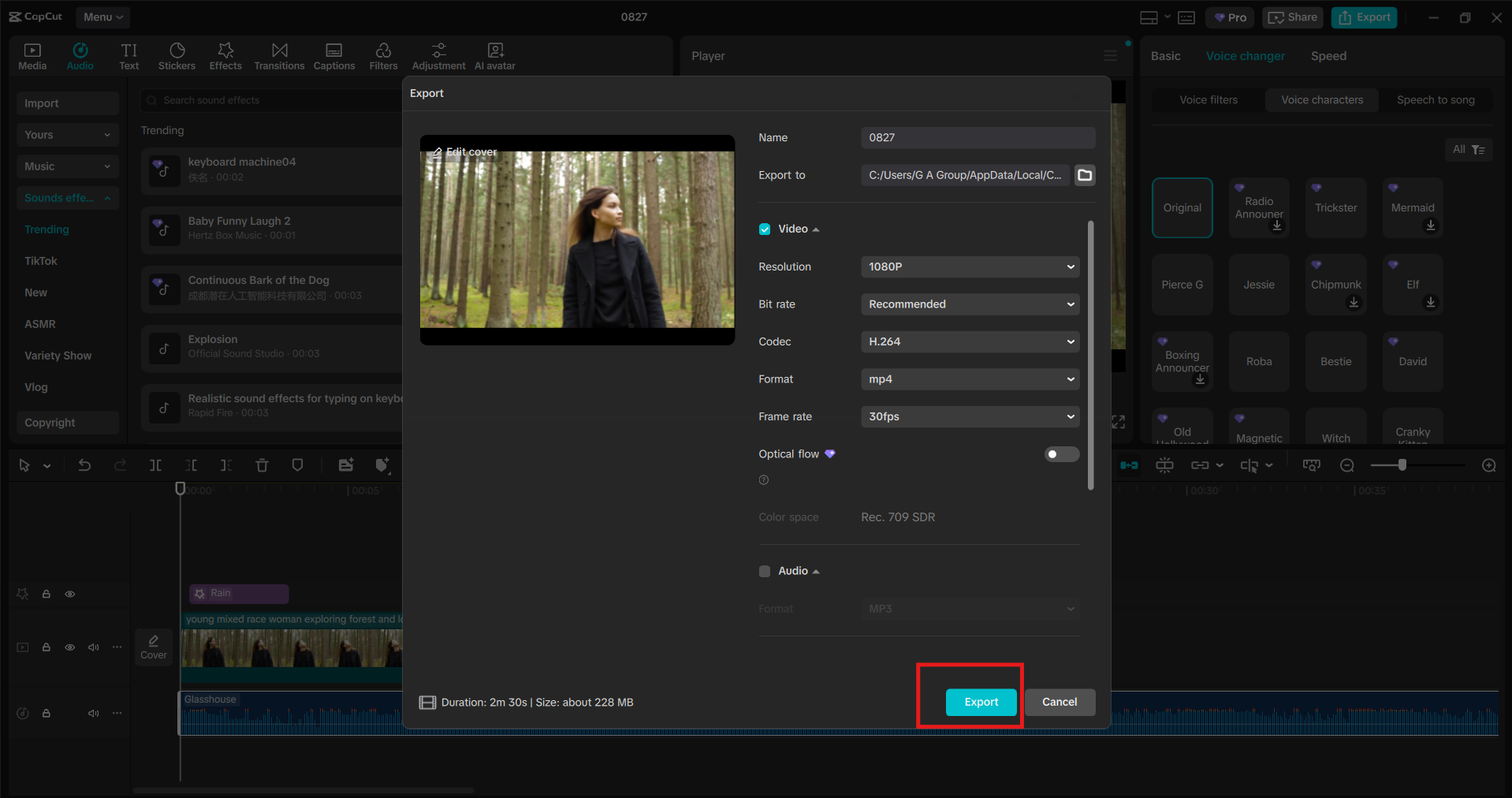Image resolution: width=1512 pixels, height=798 pixels.
Task: Click the Pro upgrade button
Action: (x=1230, y=17)
